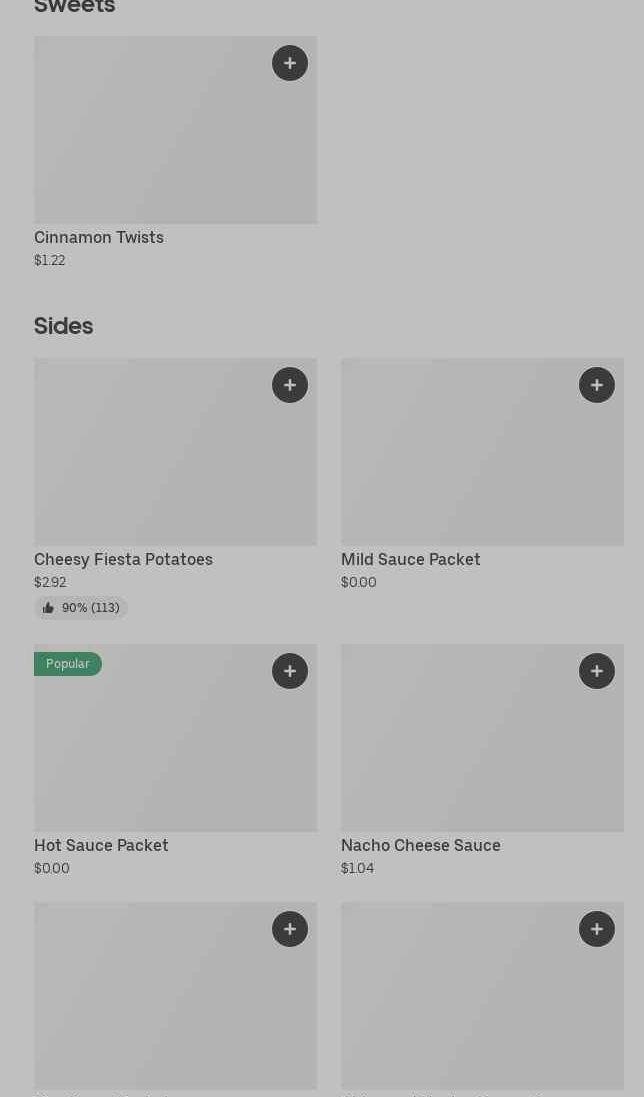Click the $1.04 Nacho Cheese price

(357, 869)
